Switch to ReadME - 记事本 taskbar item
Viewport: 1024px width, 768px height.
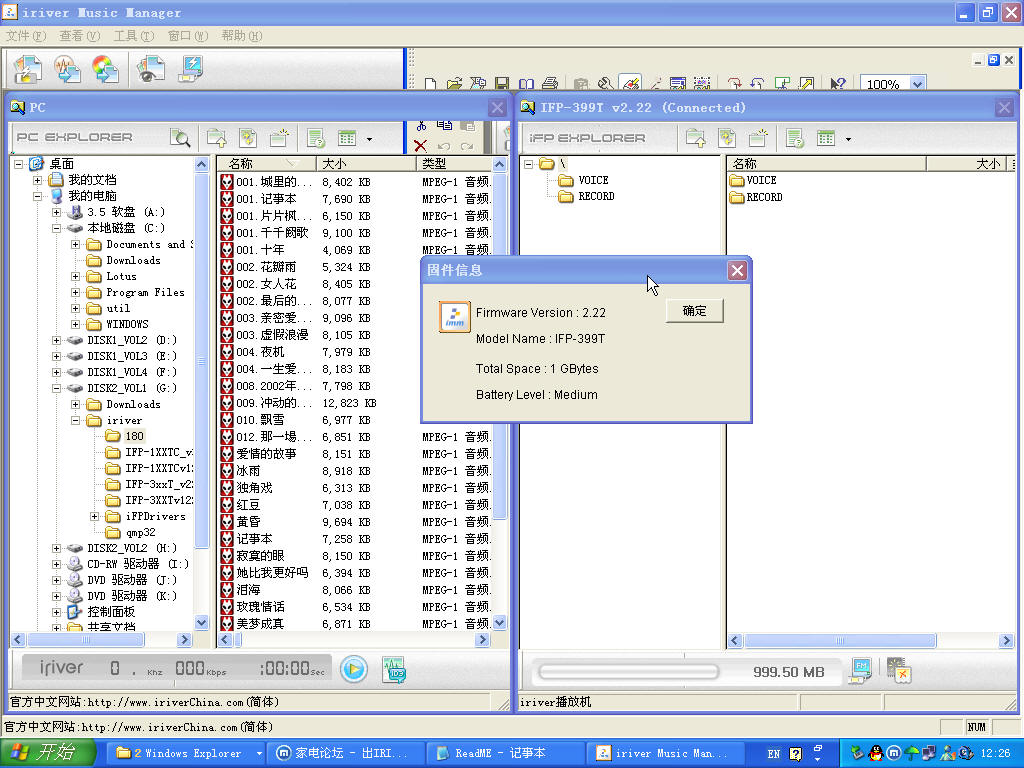505,753
